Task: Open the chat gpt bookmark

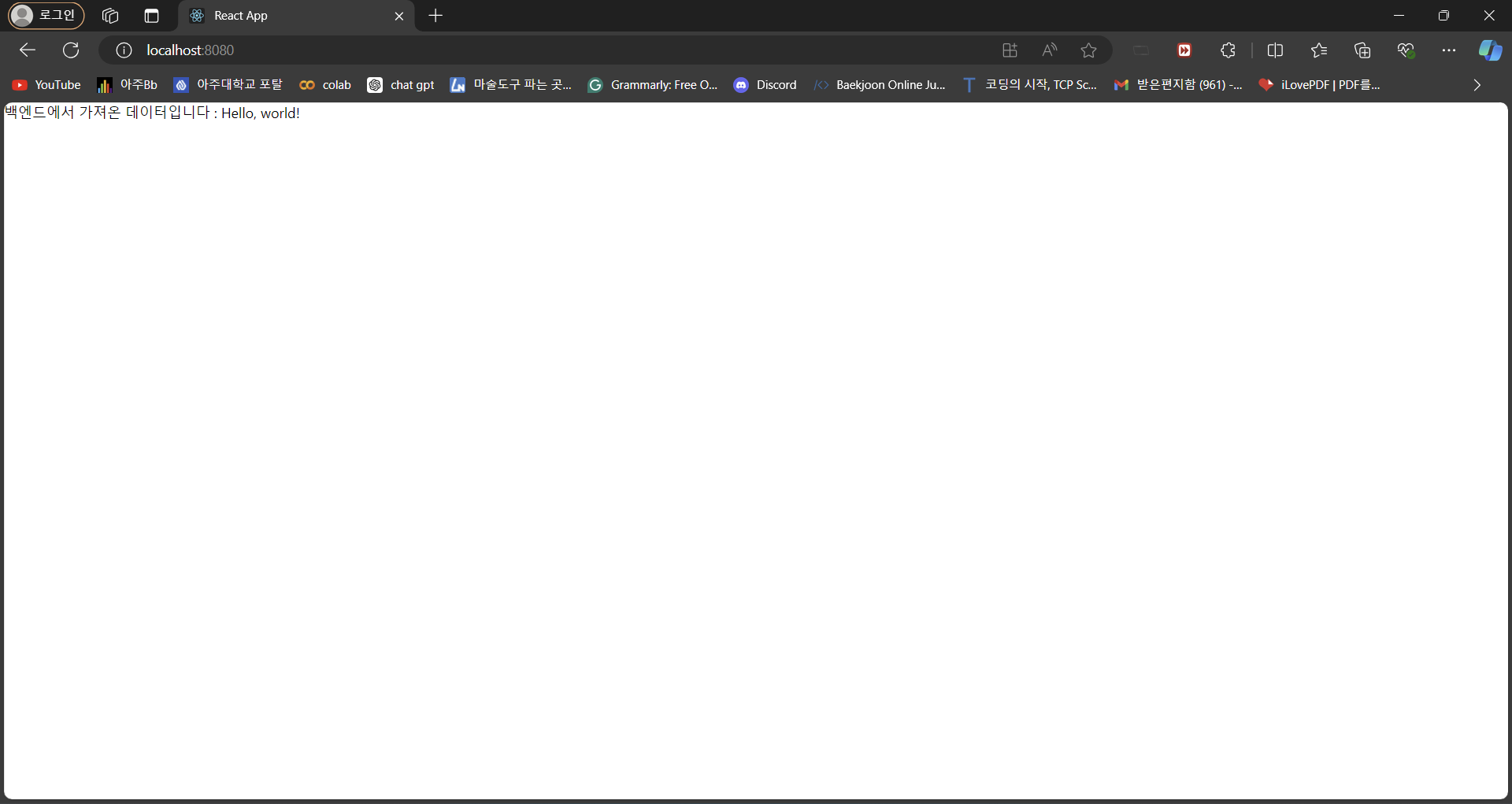Action: click(401, 85)
